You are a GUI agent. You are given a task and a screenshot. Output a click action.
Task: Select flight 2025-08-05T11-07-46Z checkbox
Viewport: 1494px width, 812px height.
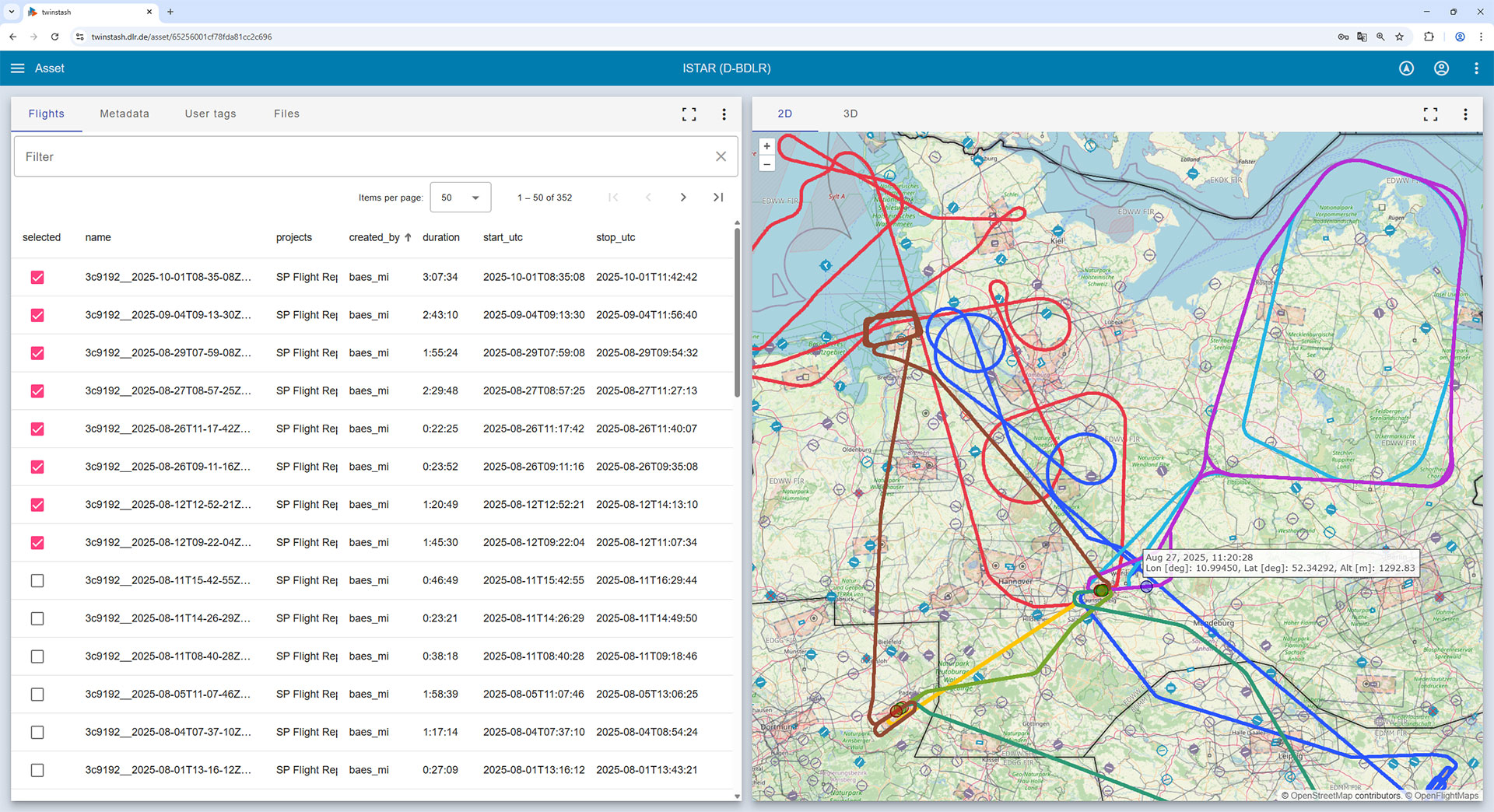[37, 695]
